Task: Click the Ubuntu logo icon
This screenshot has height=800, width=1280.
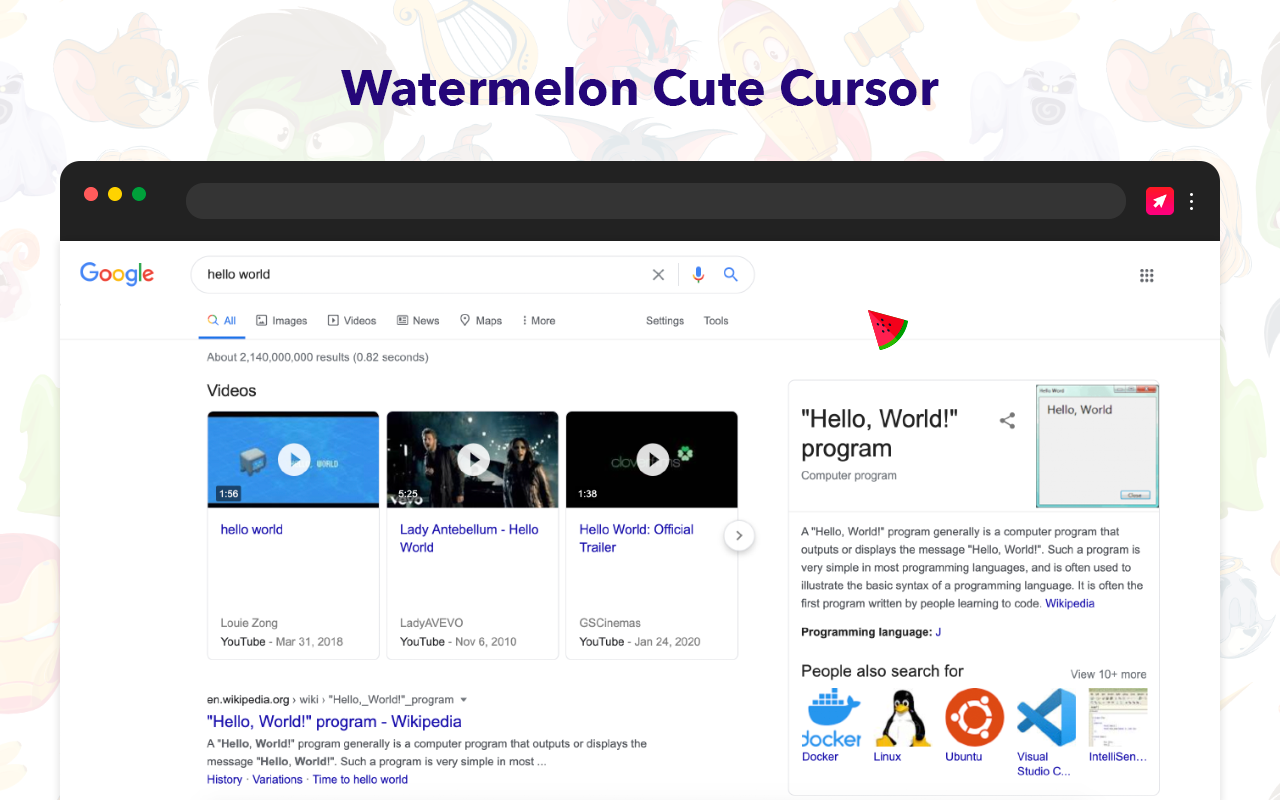Action: pyautogui.click(x=973, y=715)
